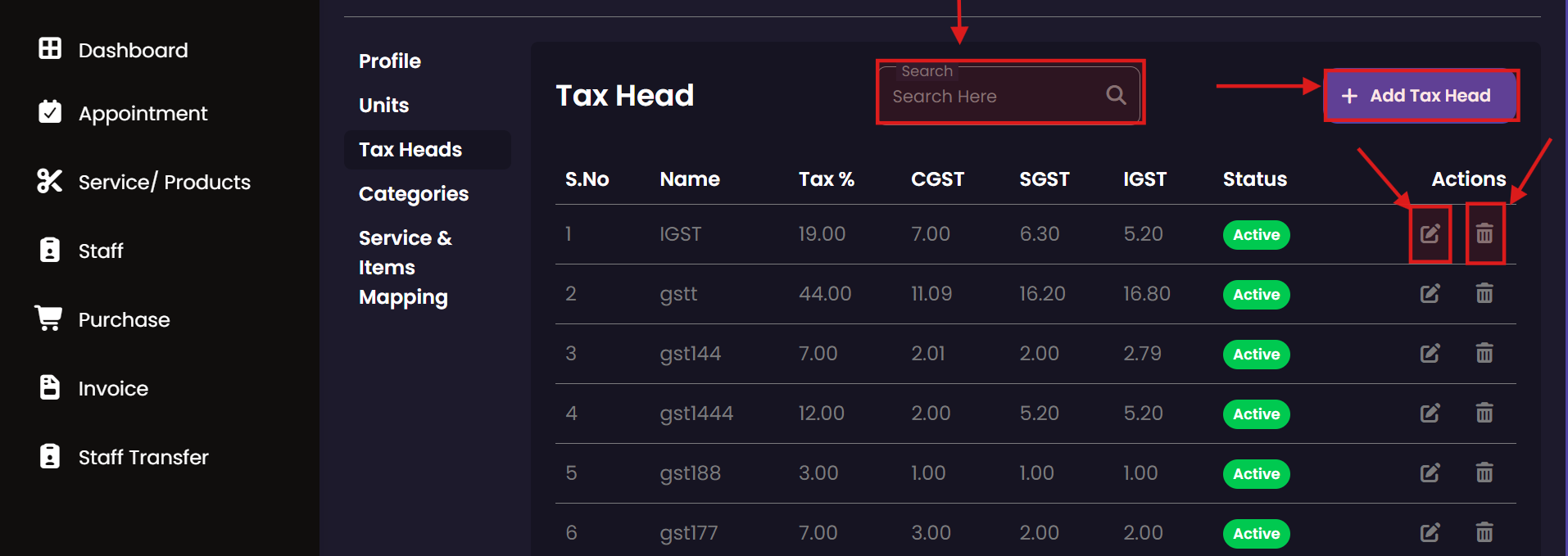Click the Add Tax Head button
1568x556 pixels.
coord(1420,96)
